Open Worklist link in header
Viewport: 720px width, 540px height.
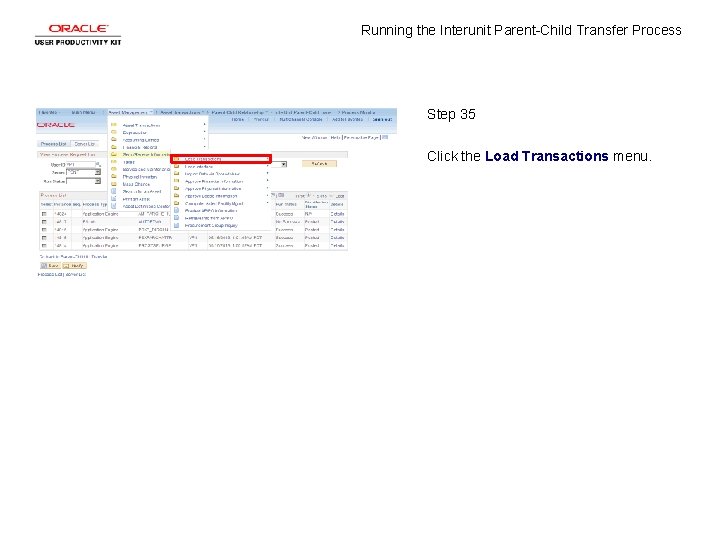click(261, 119)
